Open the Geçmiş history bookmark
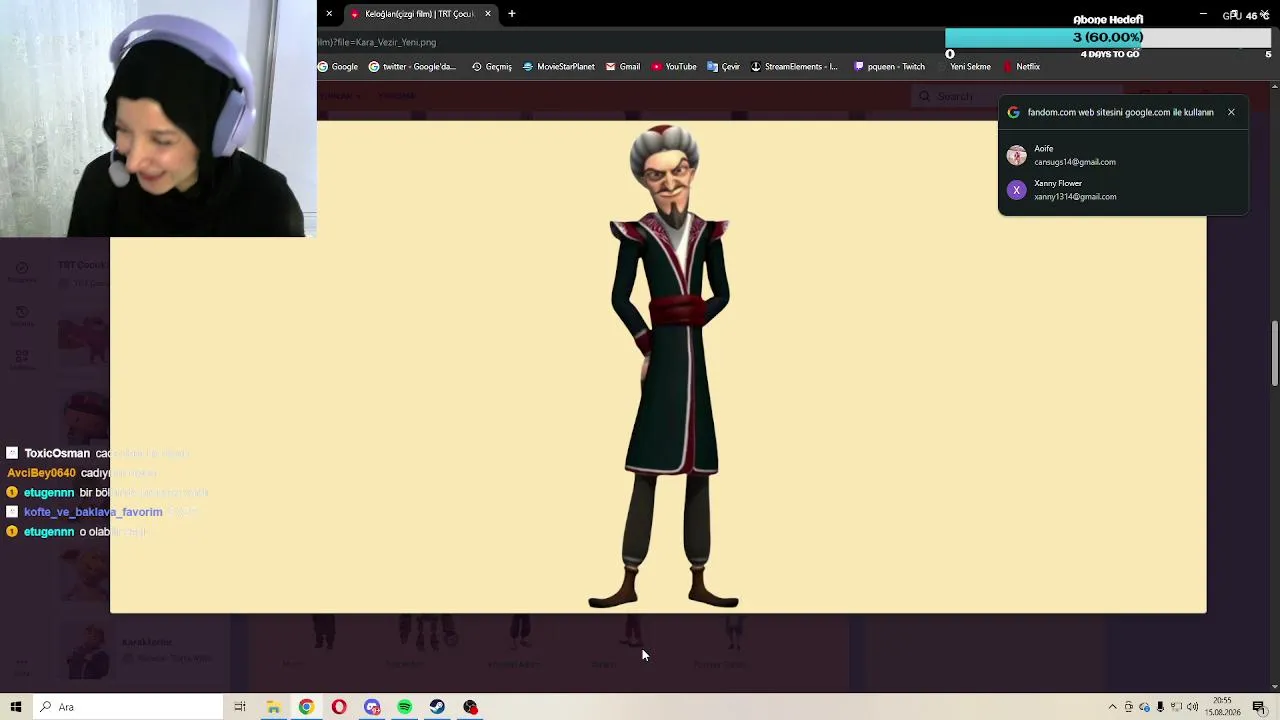Image resolution: width=1280 pixels, height=720 pixels. [x=491, y=67]
